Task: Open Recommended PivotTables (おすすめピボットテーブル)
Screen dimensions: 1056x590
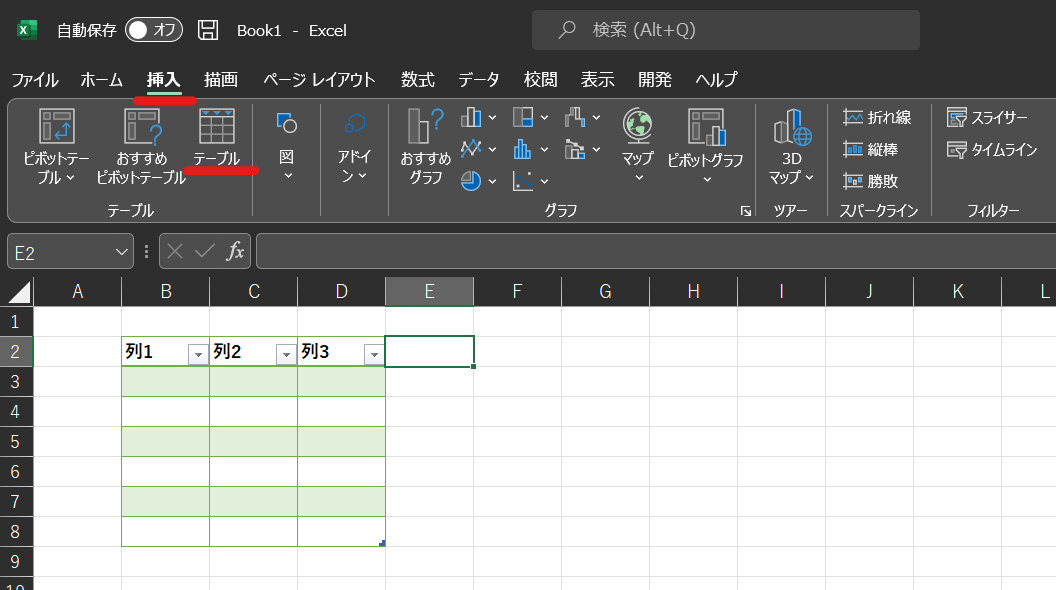Action: [x=142, y=145]
